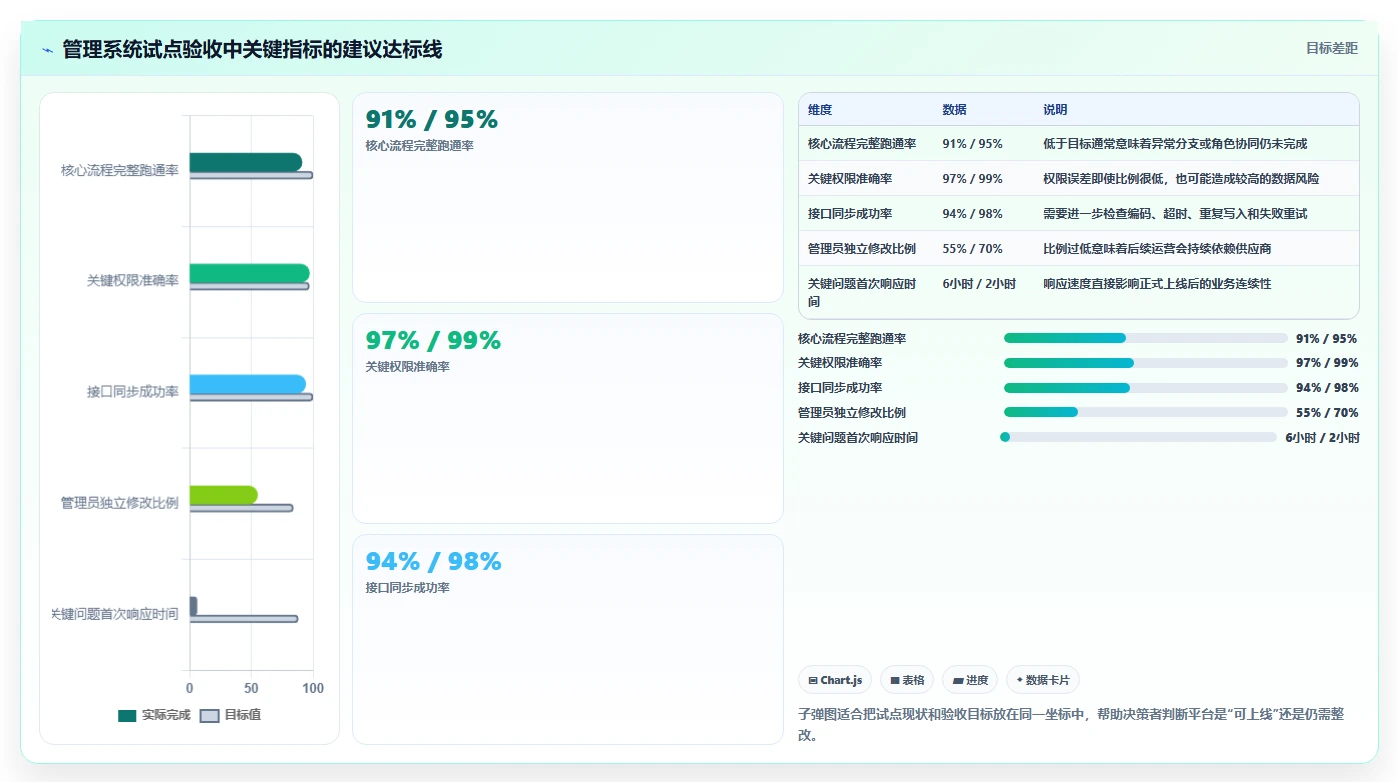Click the 关键问题首次响应时间 chart axis label

(115, 614)
